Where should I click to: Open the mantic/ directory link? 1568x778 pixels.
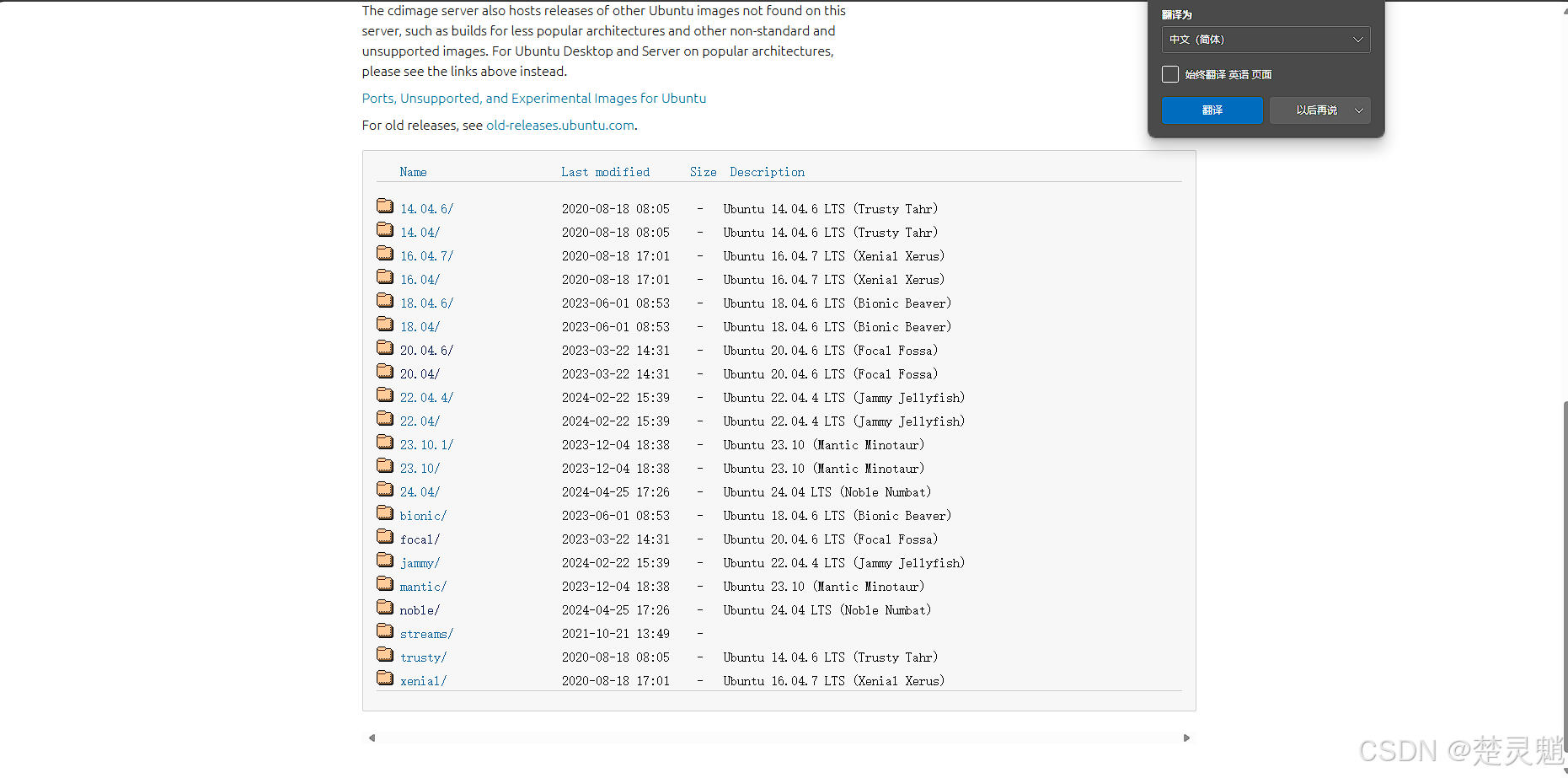pos(423,587)
